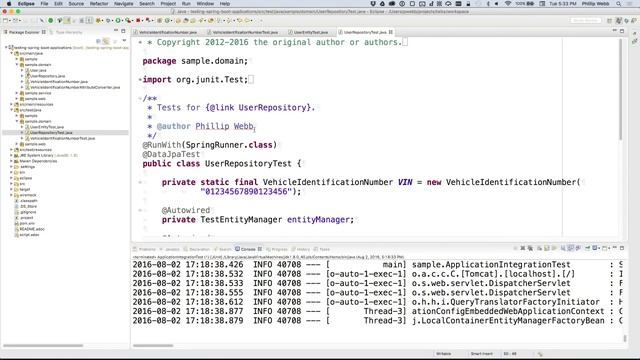The height and width of the screenshot is (360, 640).
Task: Open macOS Spotlight search icon
Action: click(619, 4)
